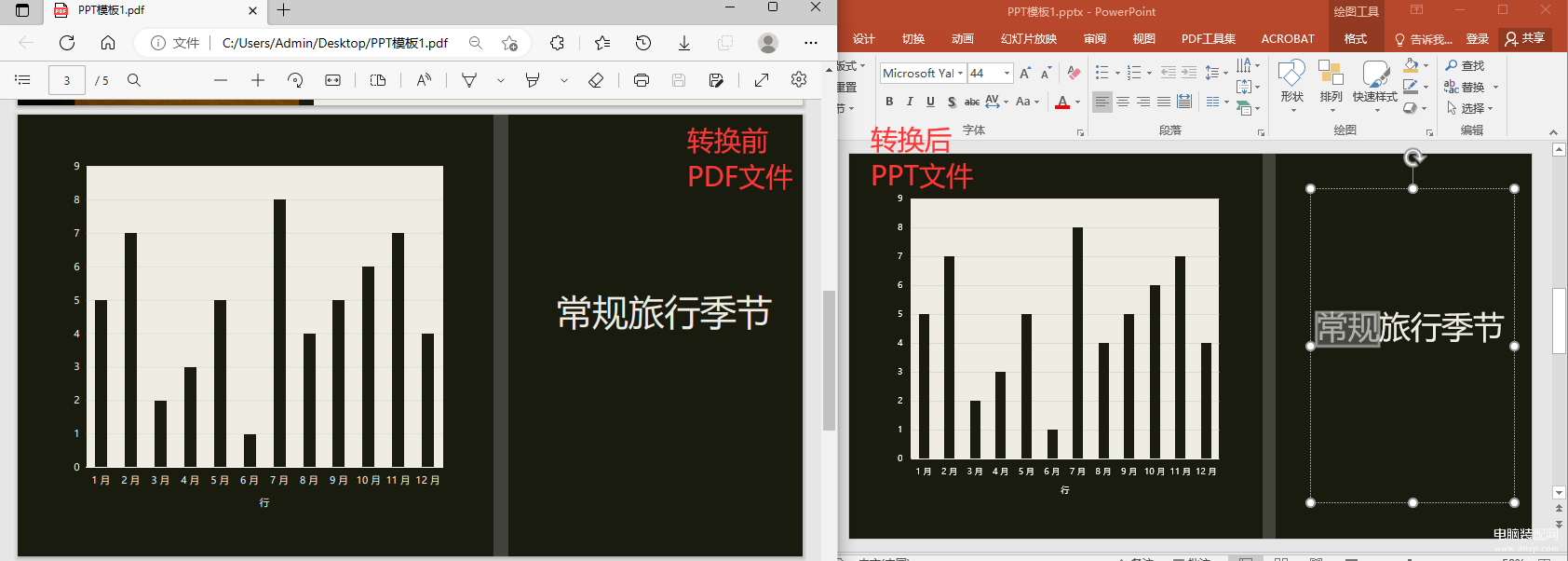The height and width of the screenshot is (561, 1568).
Task: Select the PDF Highlight tool
Action: coord(533,80)
